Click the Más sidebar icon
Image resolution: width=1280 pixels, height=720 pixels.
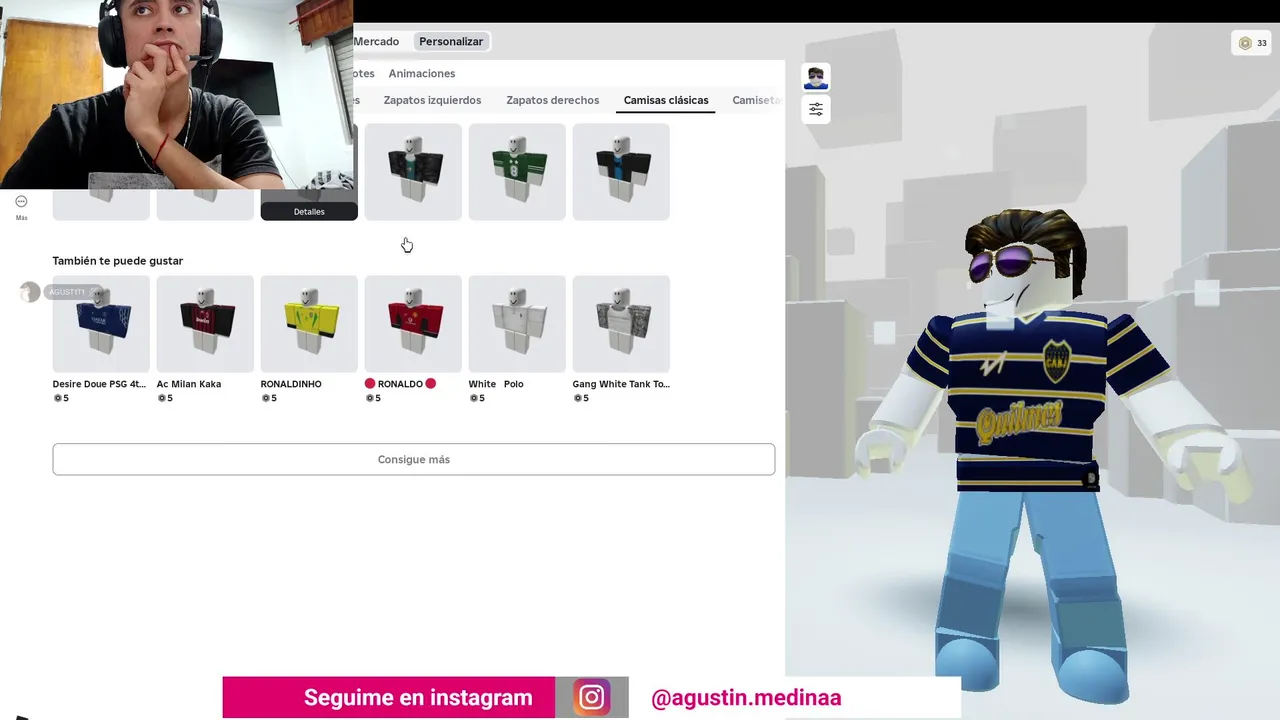(x=21, y=206)
